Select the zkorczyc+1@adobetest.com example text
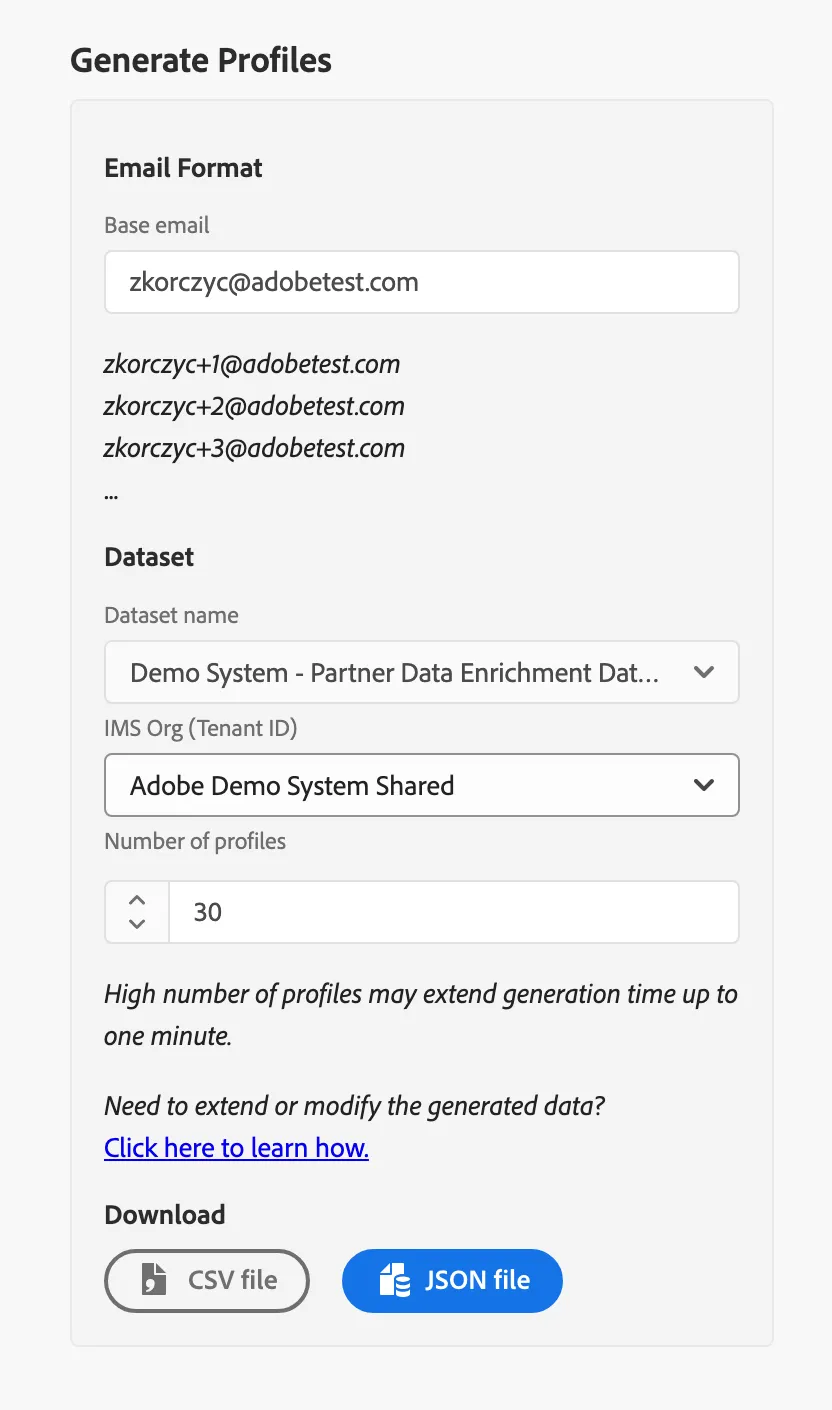832x1410 pixels. pos(252,364)
